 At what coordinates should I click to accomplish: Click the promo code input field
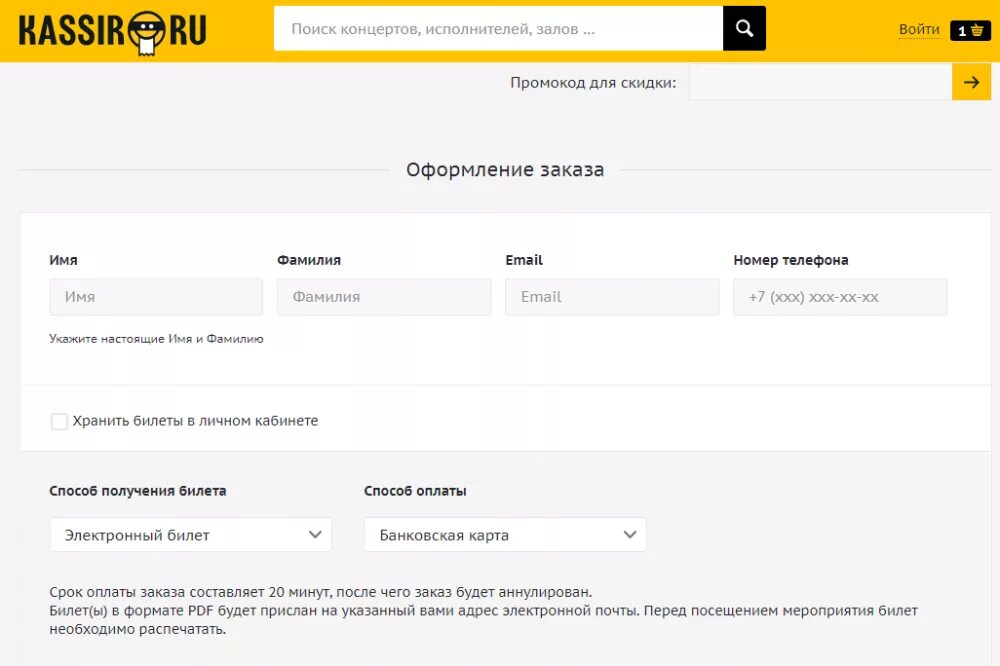(820, 82)
